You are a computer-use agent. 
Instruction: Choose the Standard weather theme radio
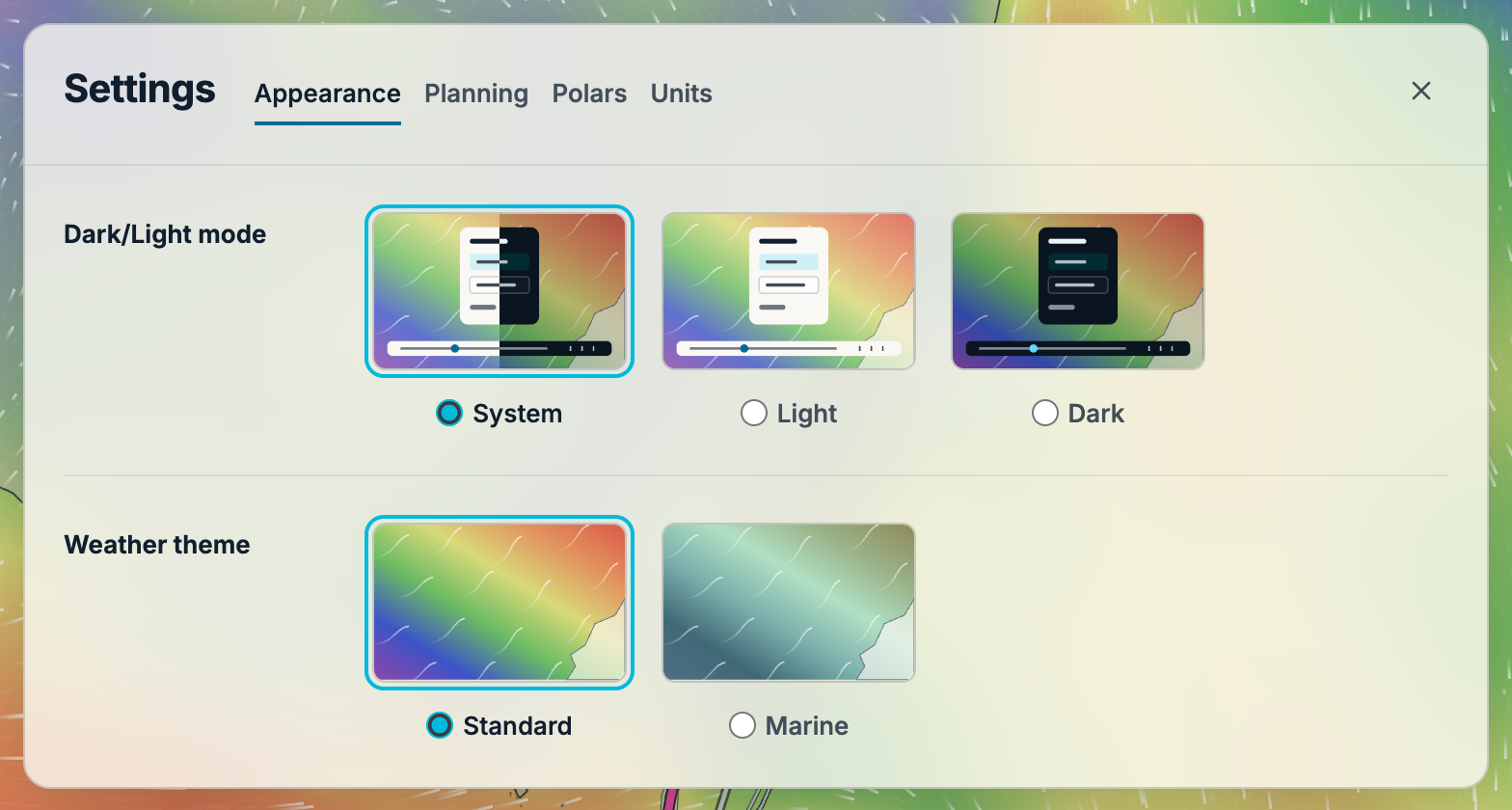tap(440, 725)
